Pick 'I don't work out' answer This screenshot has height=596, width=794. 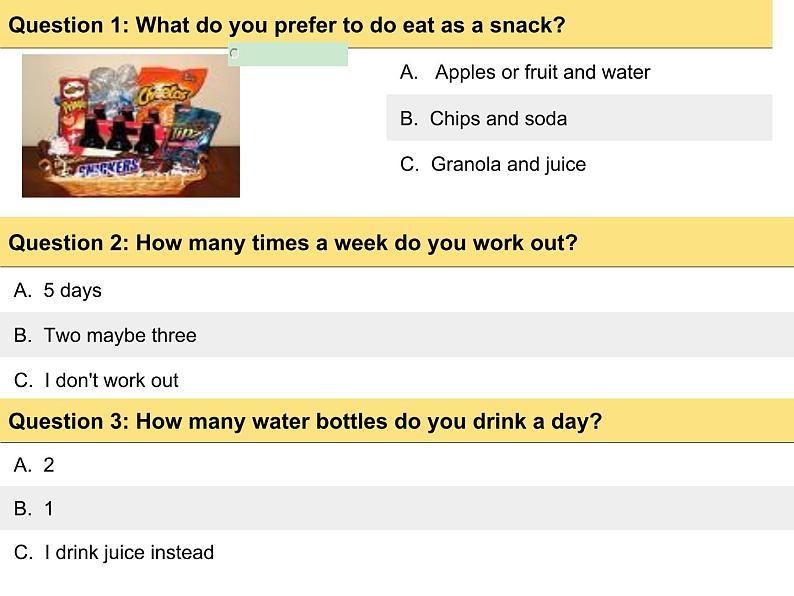click(111, 380)
